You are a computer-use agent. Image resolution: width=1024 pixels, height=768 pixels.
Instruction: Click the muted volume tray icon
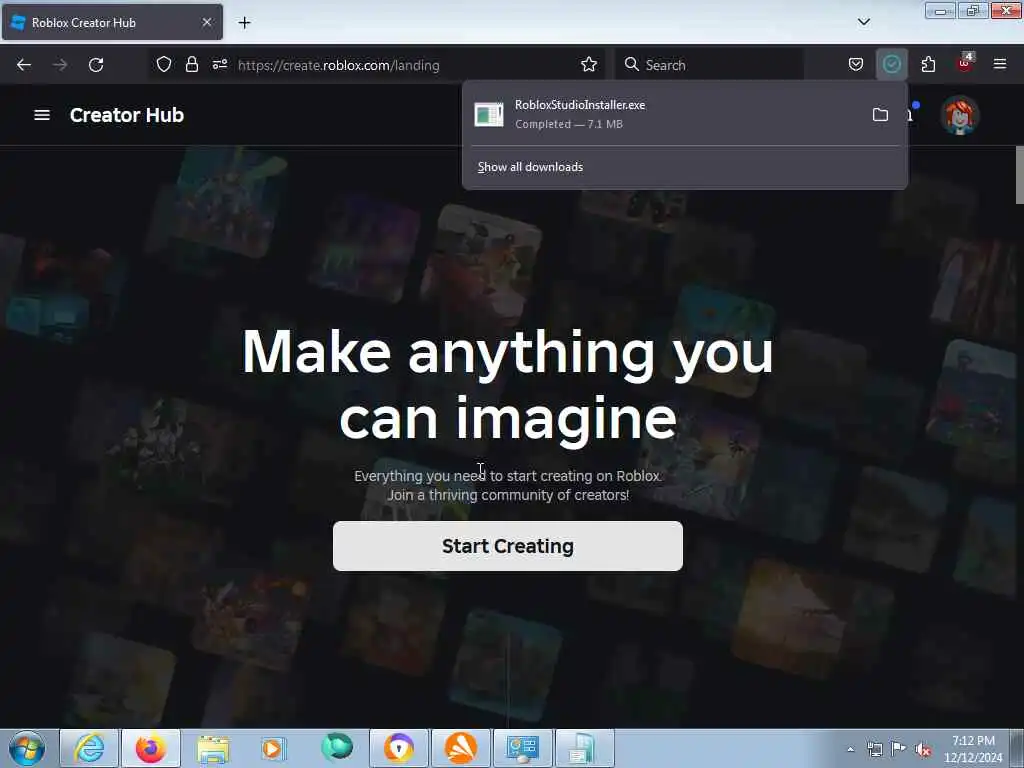923,750
